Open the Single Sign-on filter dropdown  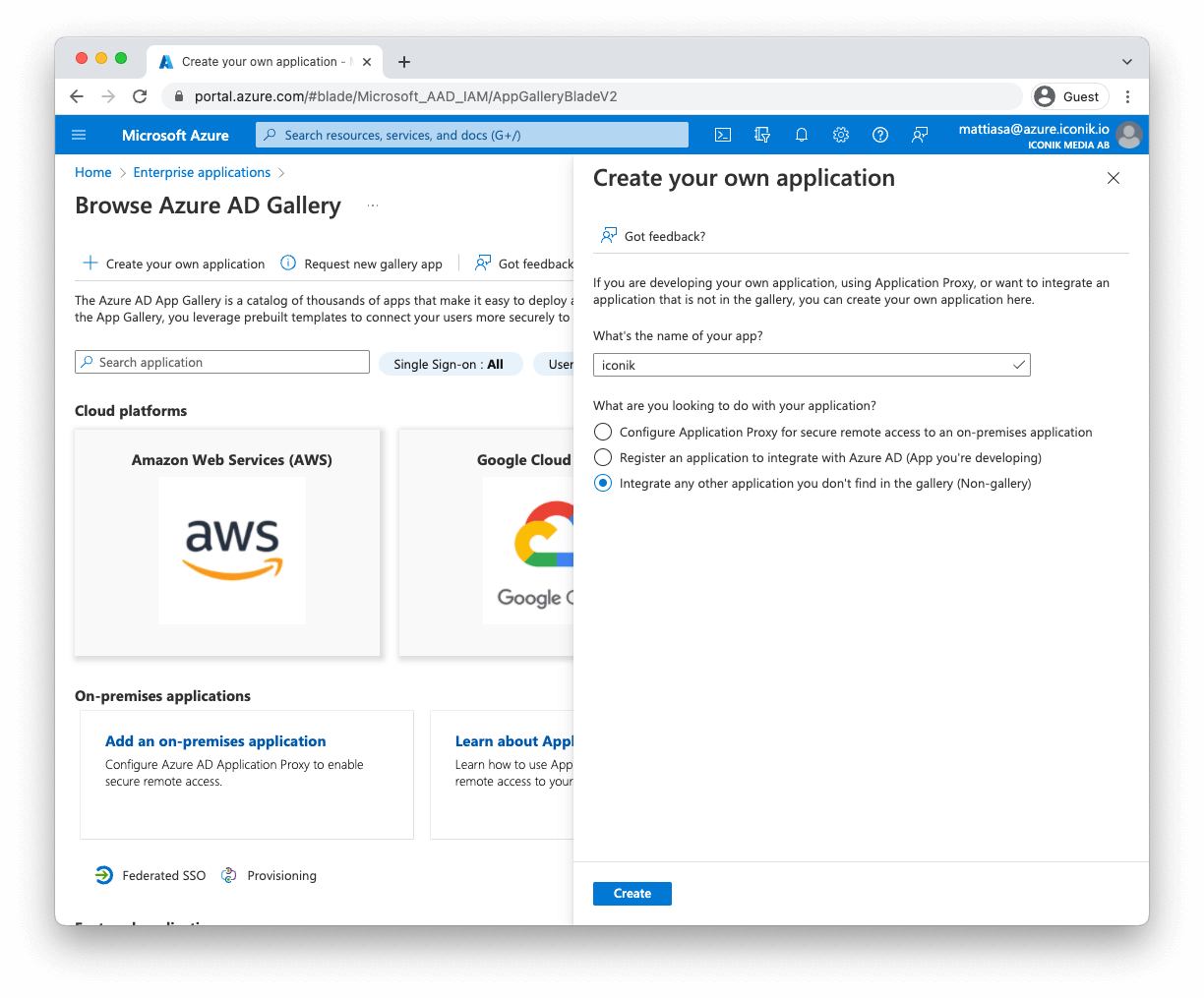451,364
